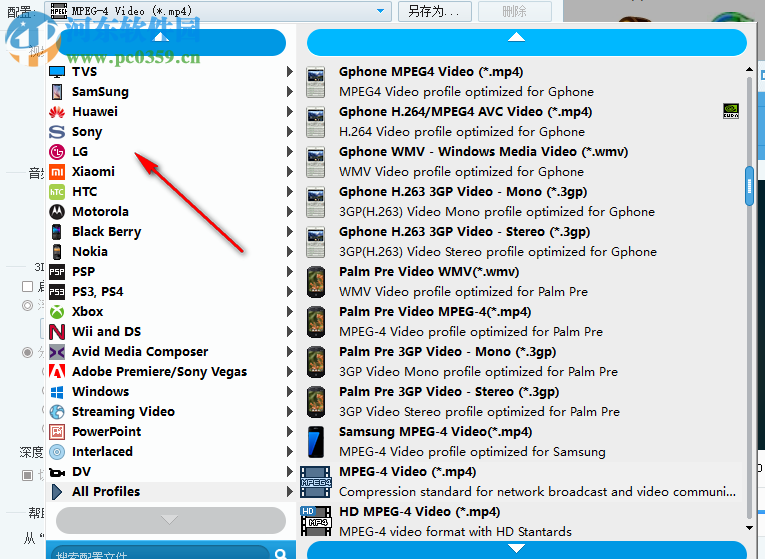This screenshot has height=559, width=765.
Task: Click the Wii and DS icon
Action: [x=57, y=332]
